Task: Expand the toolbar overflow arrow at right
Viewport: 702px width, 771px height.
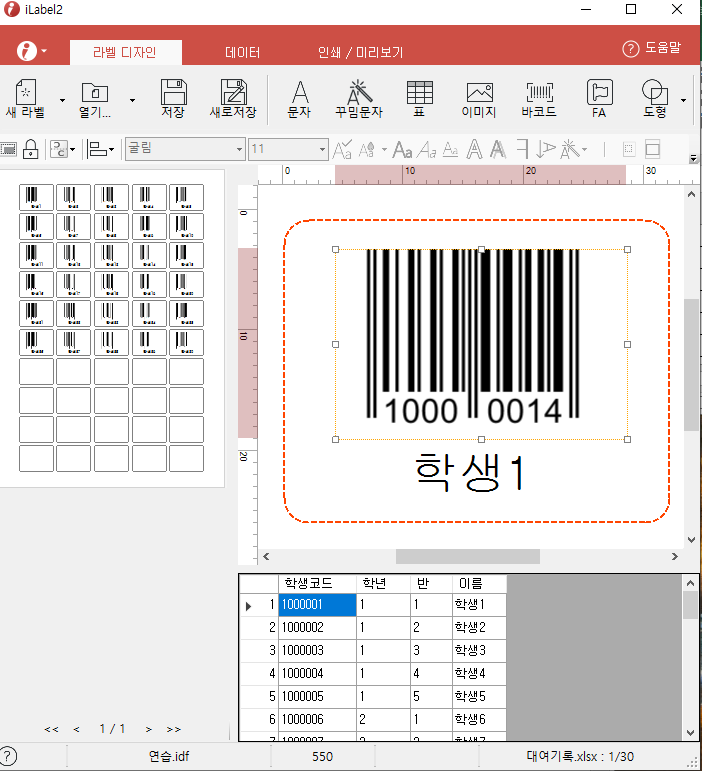Action: (693, 158)
